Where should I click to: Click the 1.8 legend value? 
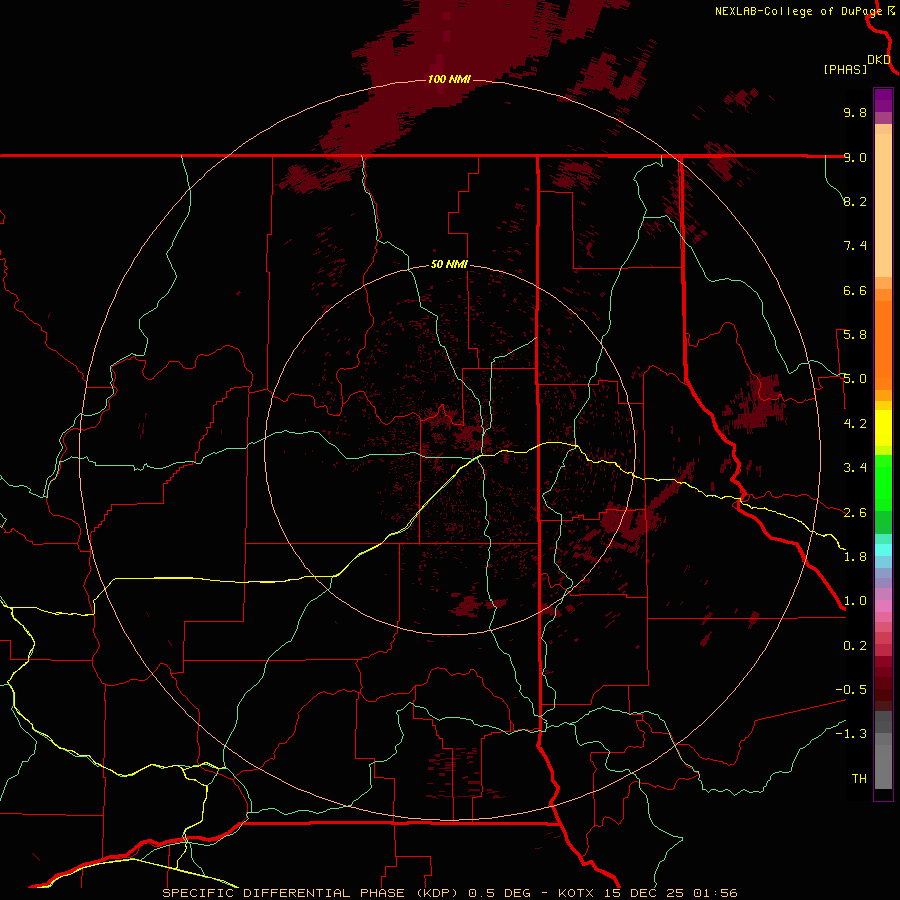(855, 557)
